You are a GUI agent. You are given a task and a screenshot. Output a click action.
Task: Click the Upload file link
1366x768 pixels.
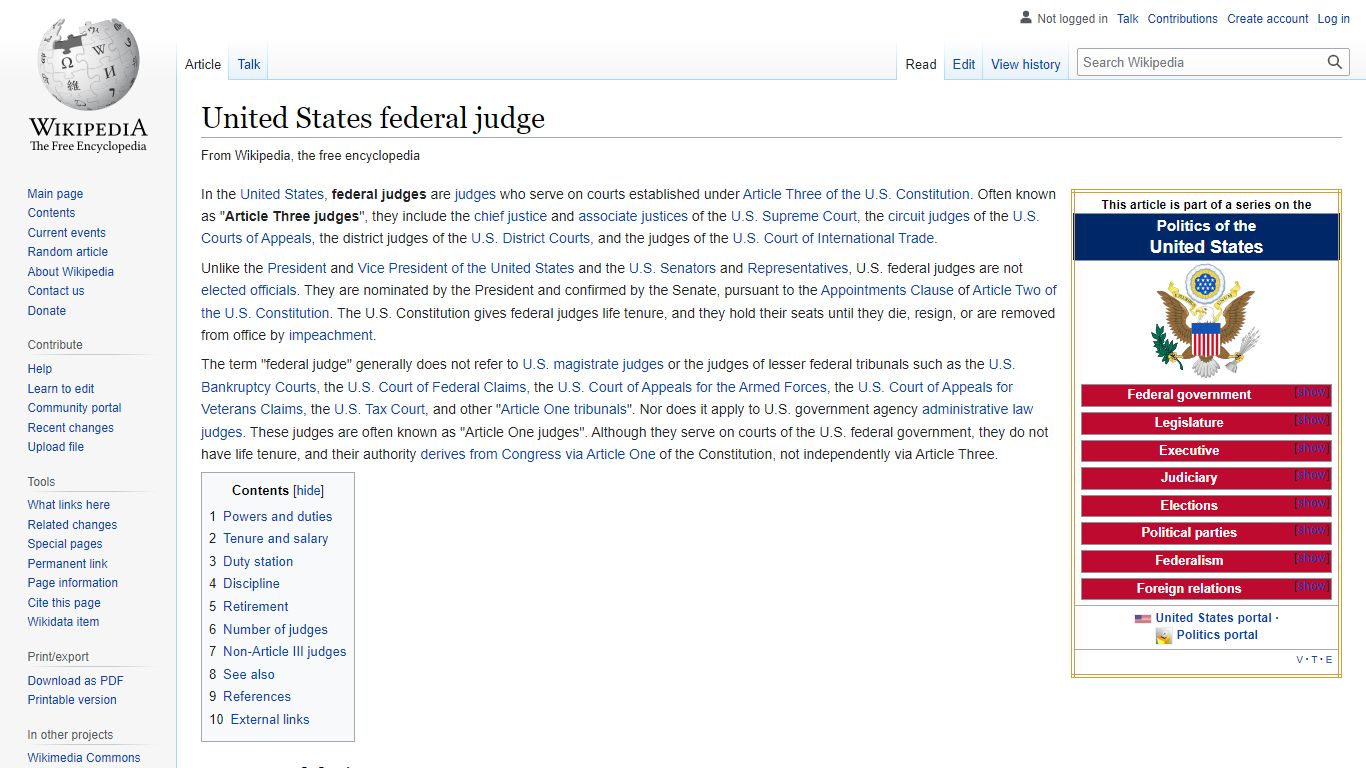click(56, 447)
